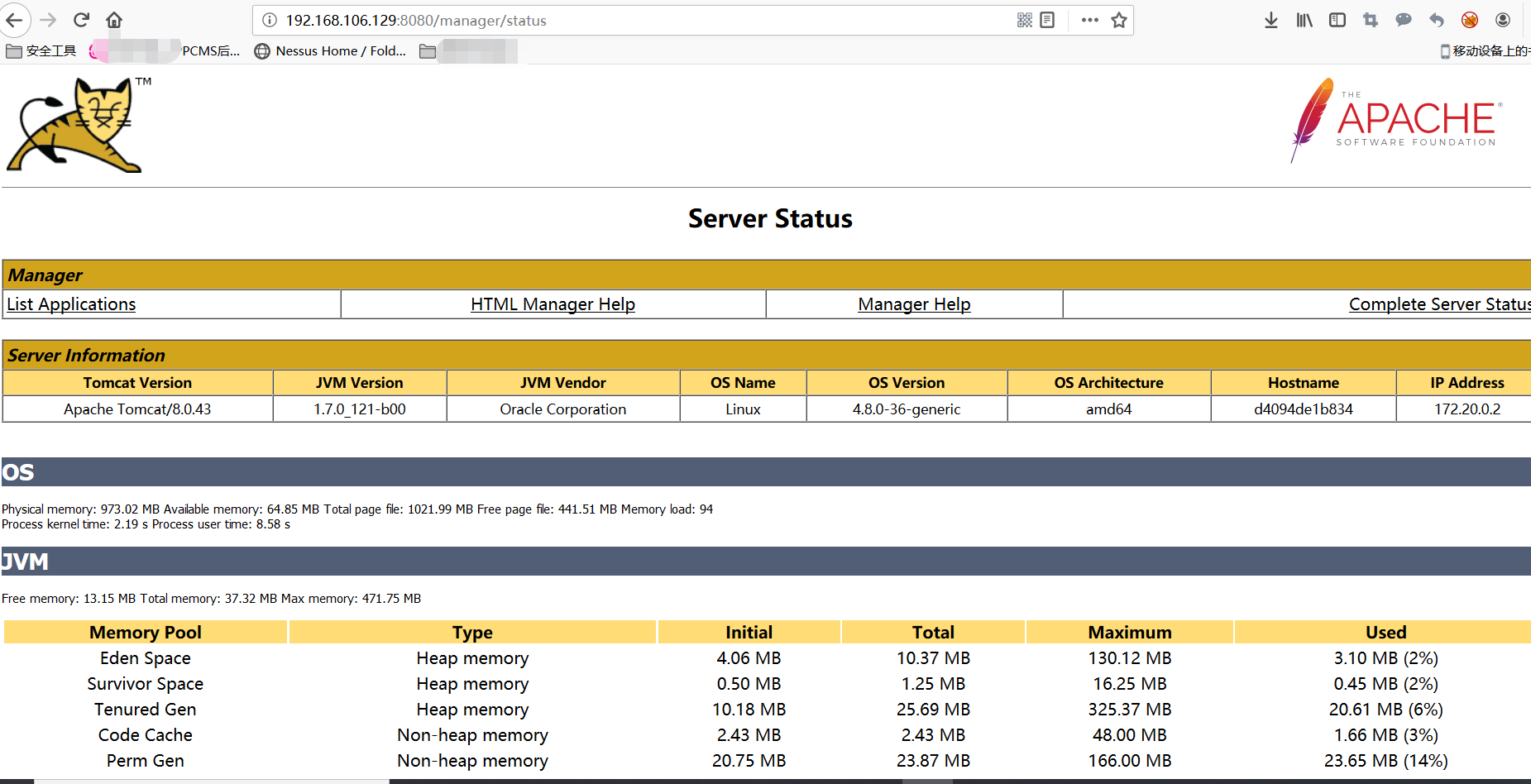
Task: Open the HTML Manager Help link
Action: (x=553, y=304)
